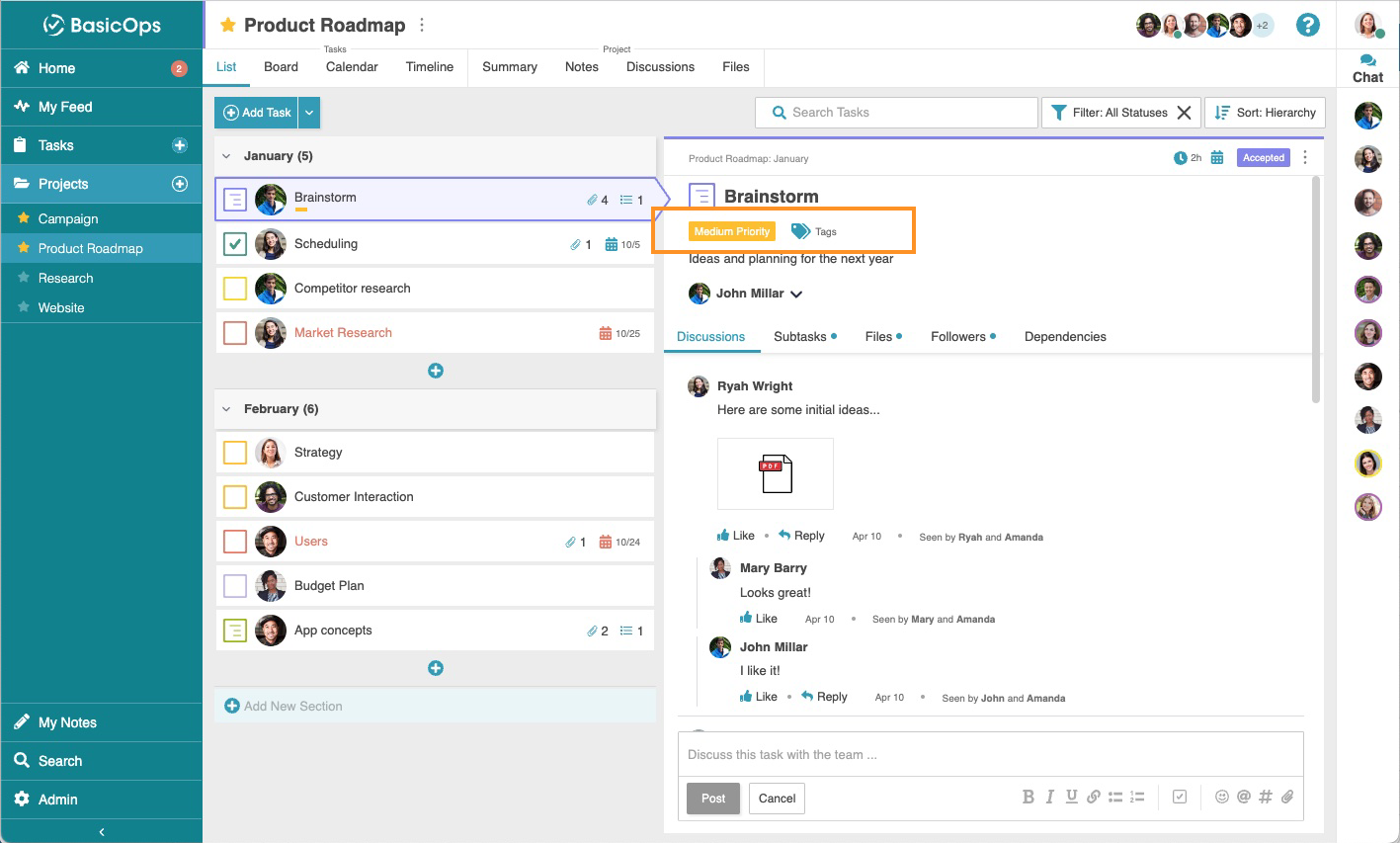
Task: Click the help question mark icon
Action: pos(1307,26)
